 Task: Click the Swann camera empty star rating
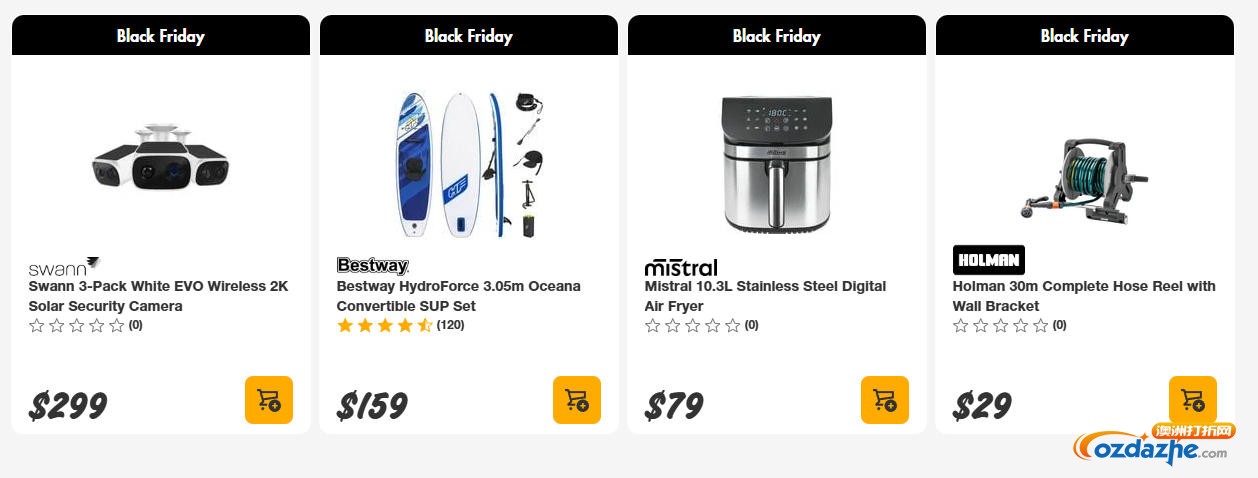(x=77, y=325)
